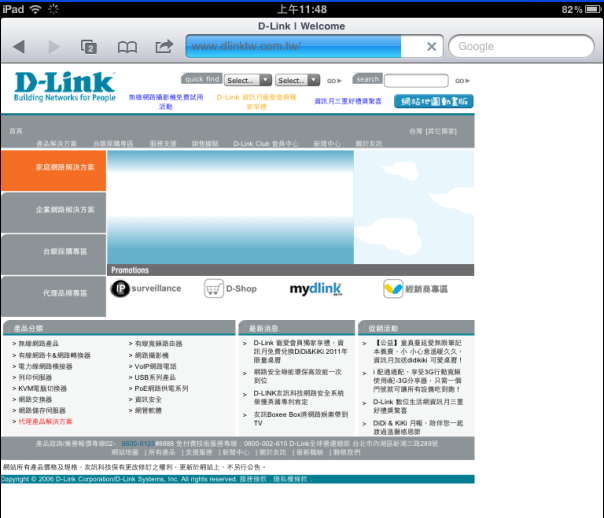Open the first quick find Select dropdown
Image resolution: width=604 pixels, height=518 pixels.
(x=248, y=80)
